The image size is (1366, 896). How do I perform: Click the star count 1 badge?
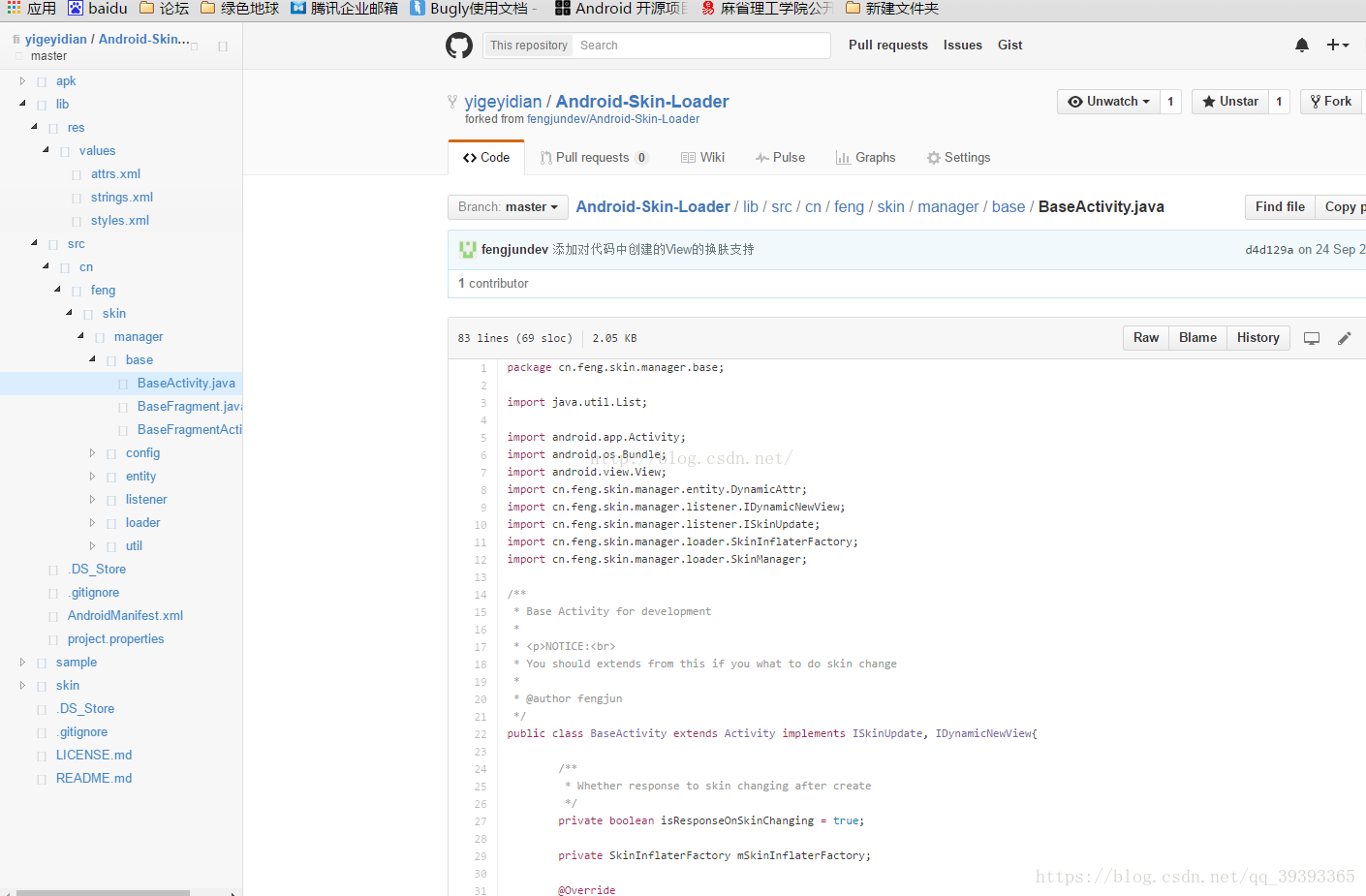coord(1279,102)
